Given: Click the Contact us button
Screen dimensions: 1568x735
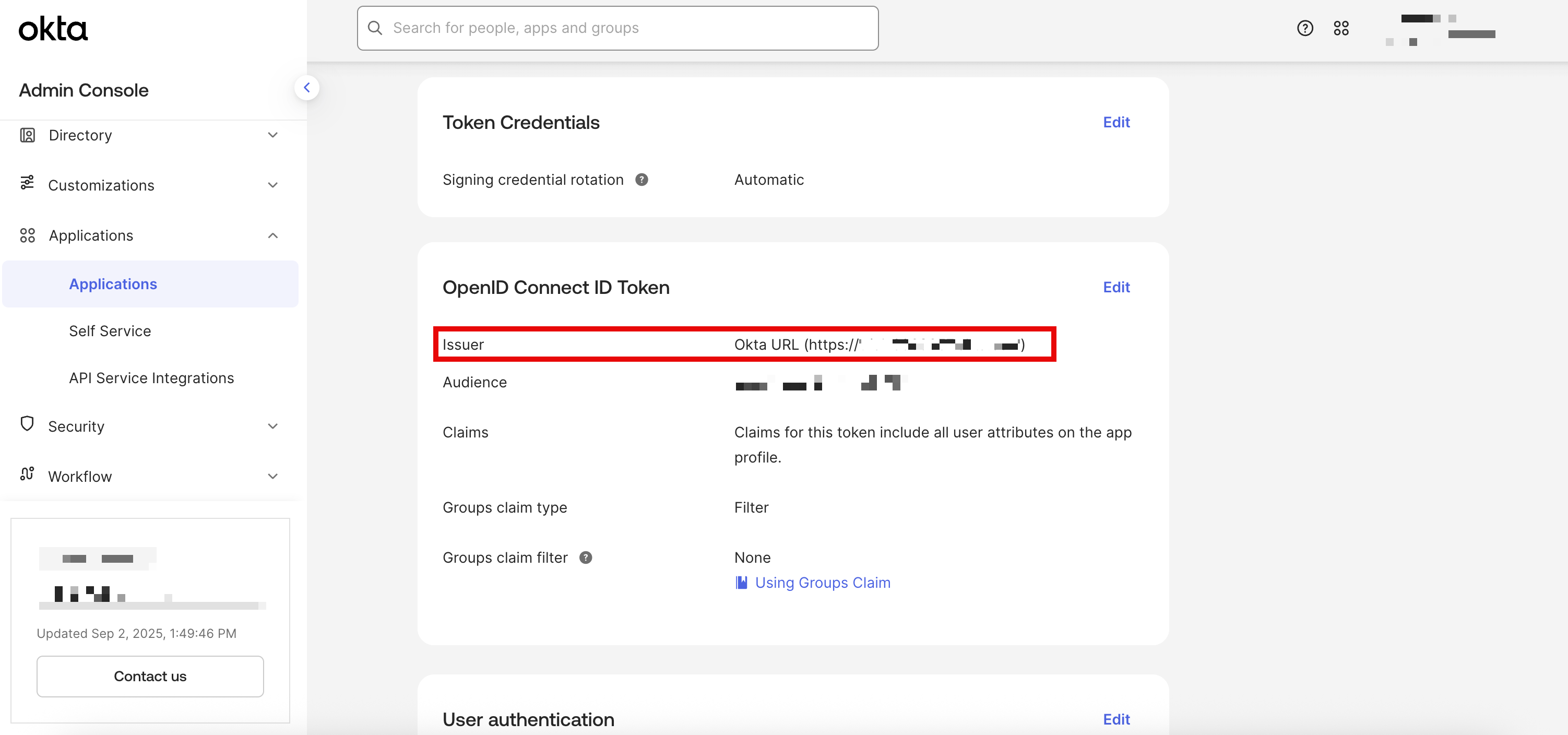Looking at the screenshot, I should 150,676.
